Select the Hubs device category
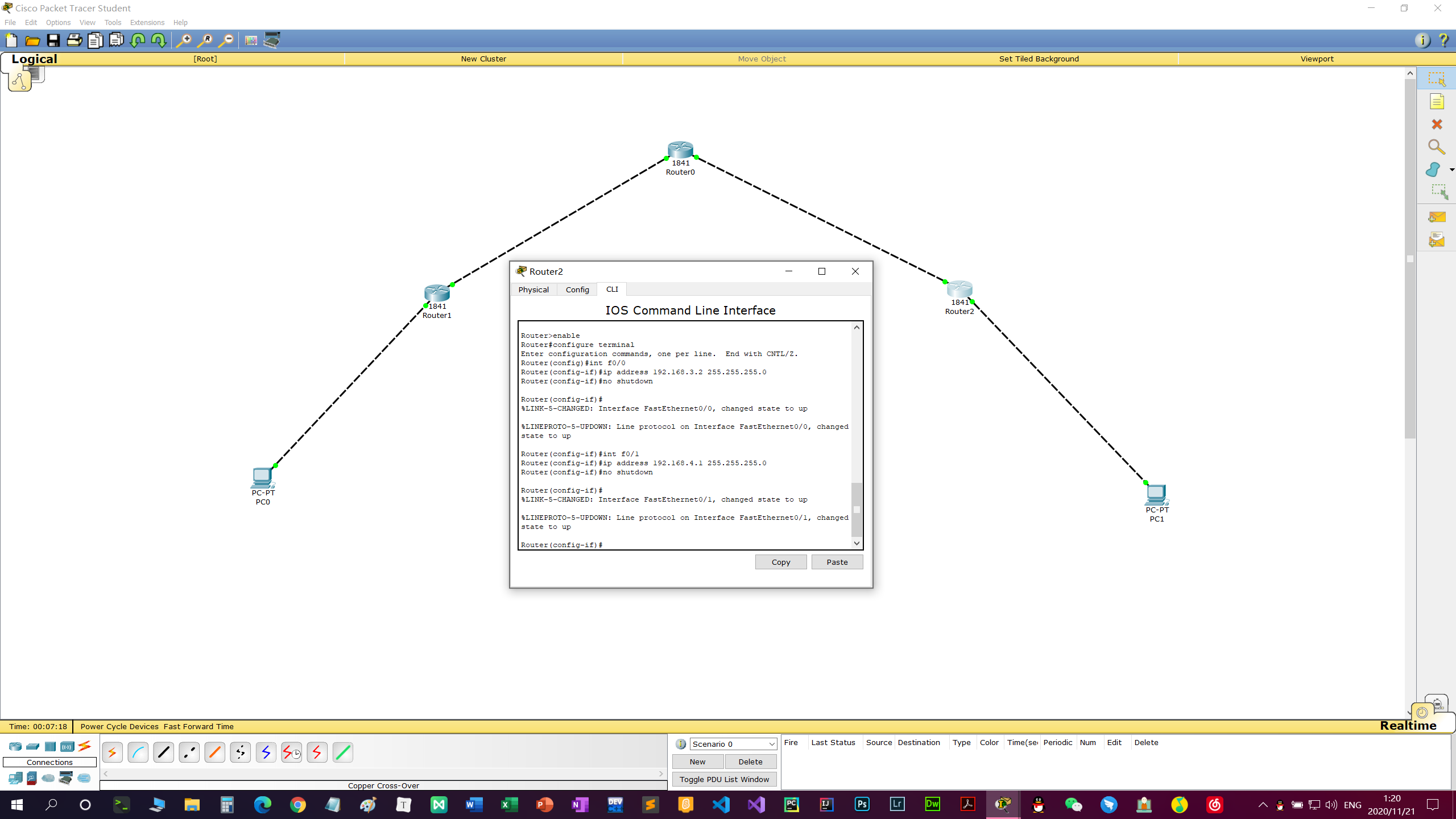 pos(50,746)
